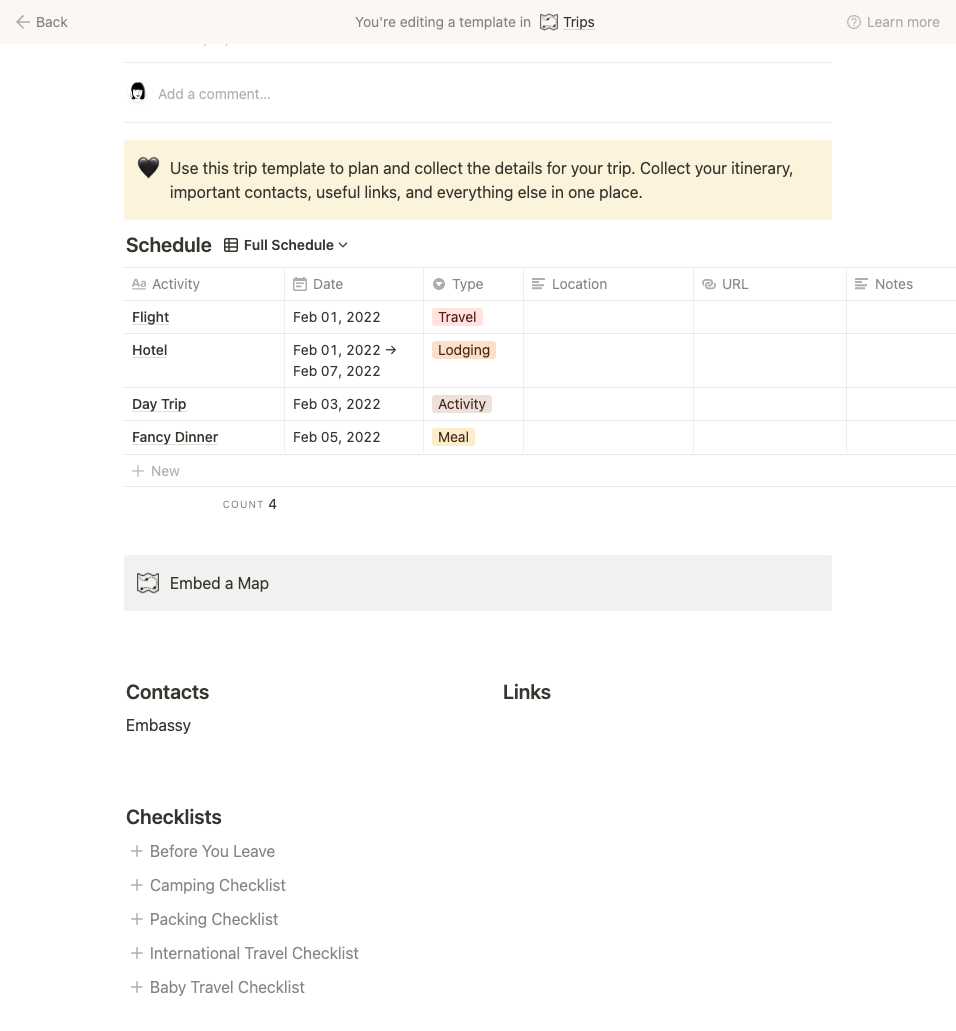The width and height of the screenshot is (956, 1031).
Task: Click the user avatar beside comment field
Action: coord(139,93)
